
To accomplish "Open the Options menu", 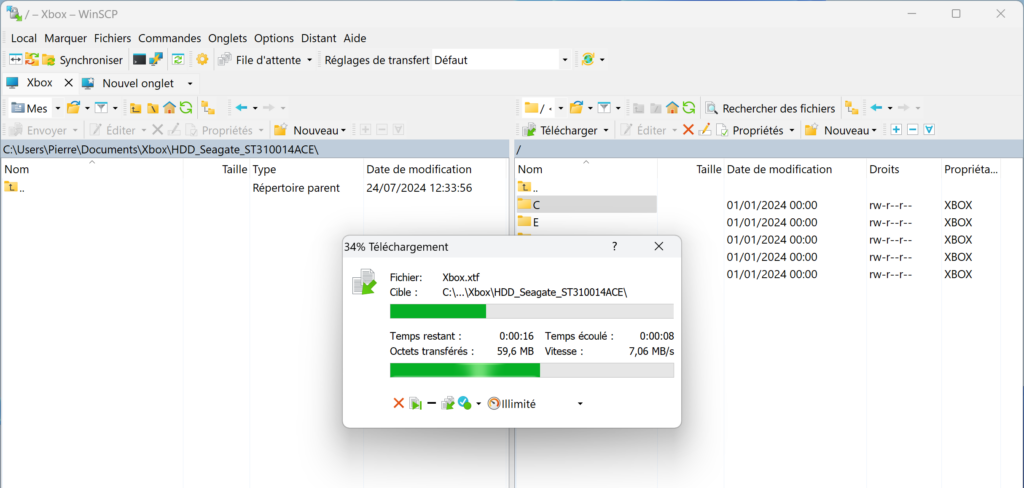I will point(274,39).
